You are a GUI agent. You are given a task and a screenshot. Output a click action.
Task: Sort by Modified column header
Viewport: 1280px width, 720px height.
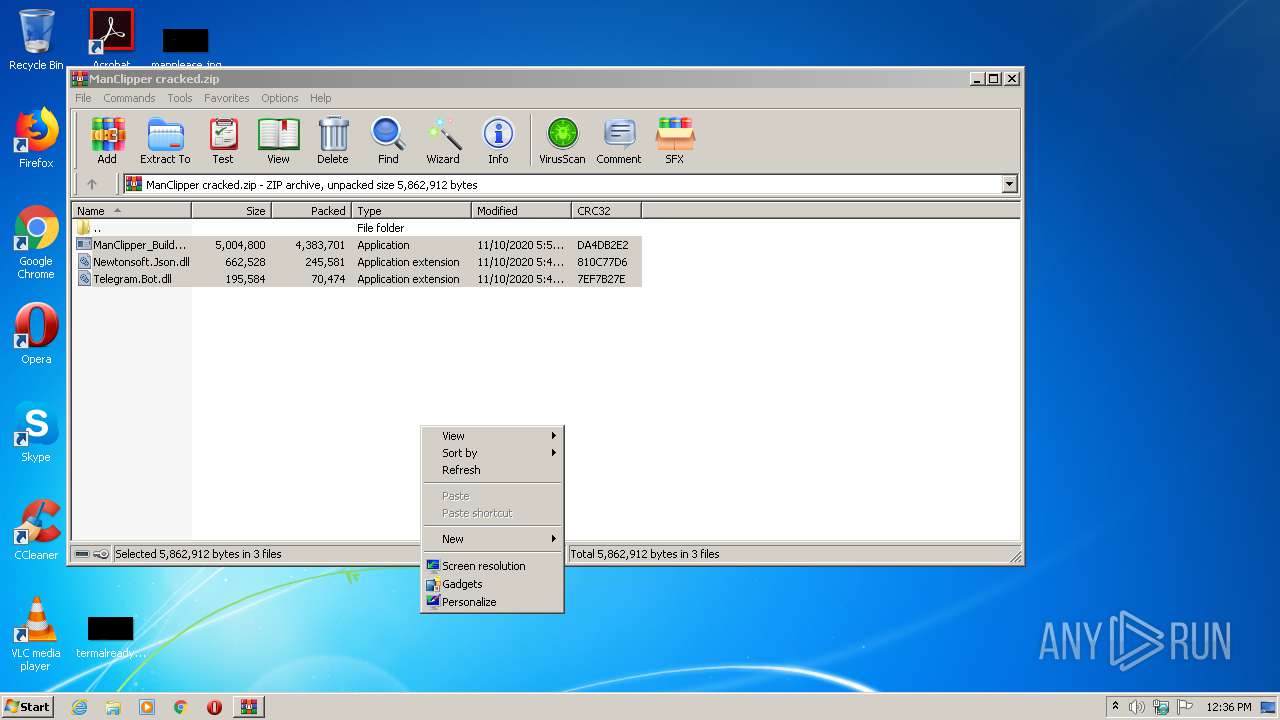point(521,211)
